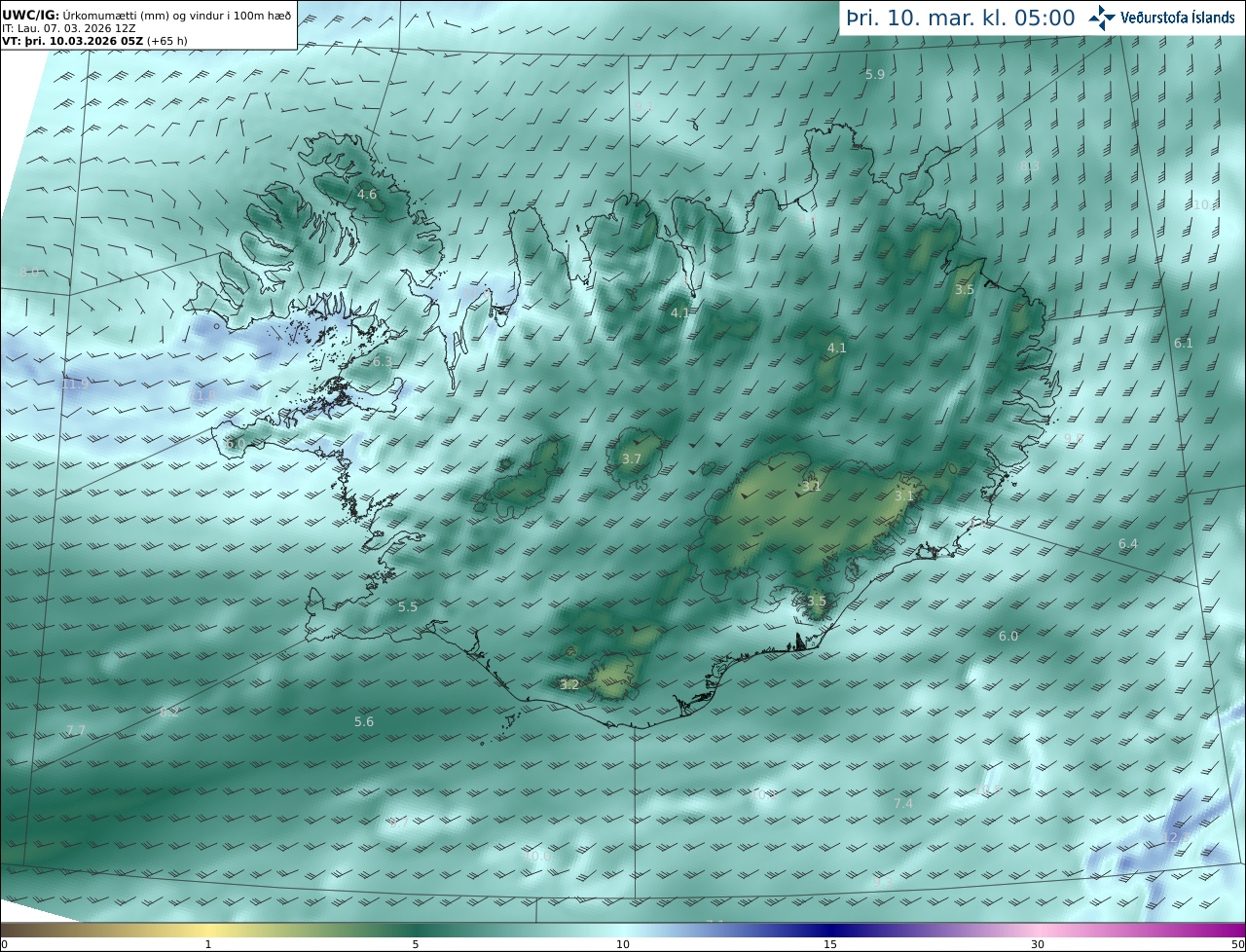1246x952 pixels.
Task: Click the color scale label 5
Action: click(416, 944)
